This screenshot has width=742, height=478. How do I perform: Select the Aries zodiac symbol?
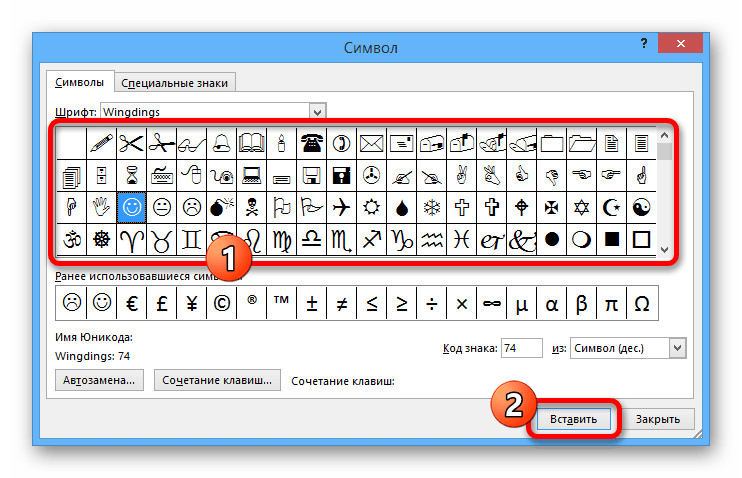[131, 239]
